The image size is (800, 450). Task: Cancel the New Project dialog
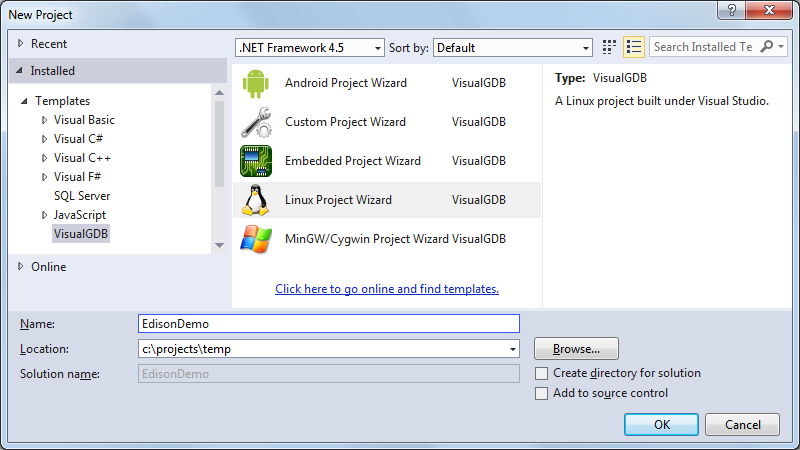coord(742,424)
